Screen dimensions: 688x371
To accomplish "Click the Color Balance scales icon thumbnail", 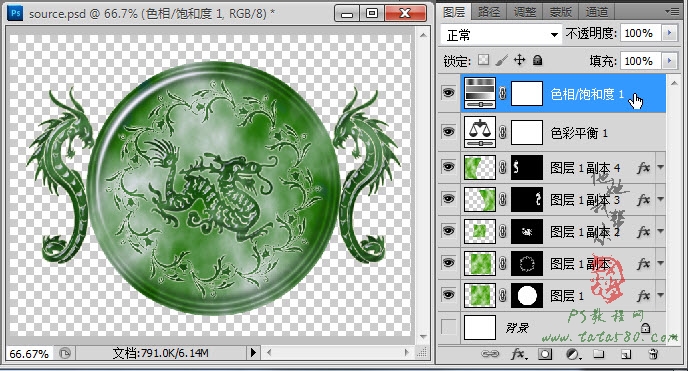I will 480,132.
